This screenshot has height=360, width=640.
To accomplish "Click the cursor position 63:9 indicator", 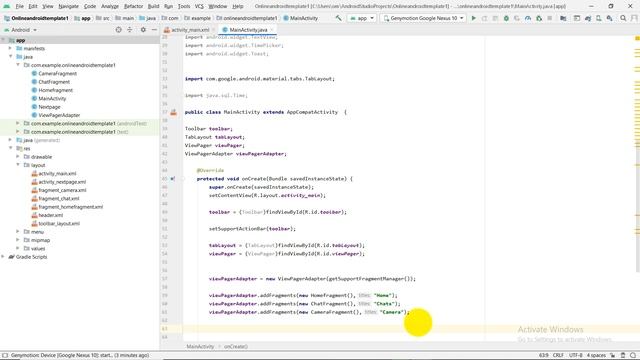I will tap(543, 356).
